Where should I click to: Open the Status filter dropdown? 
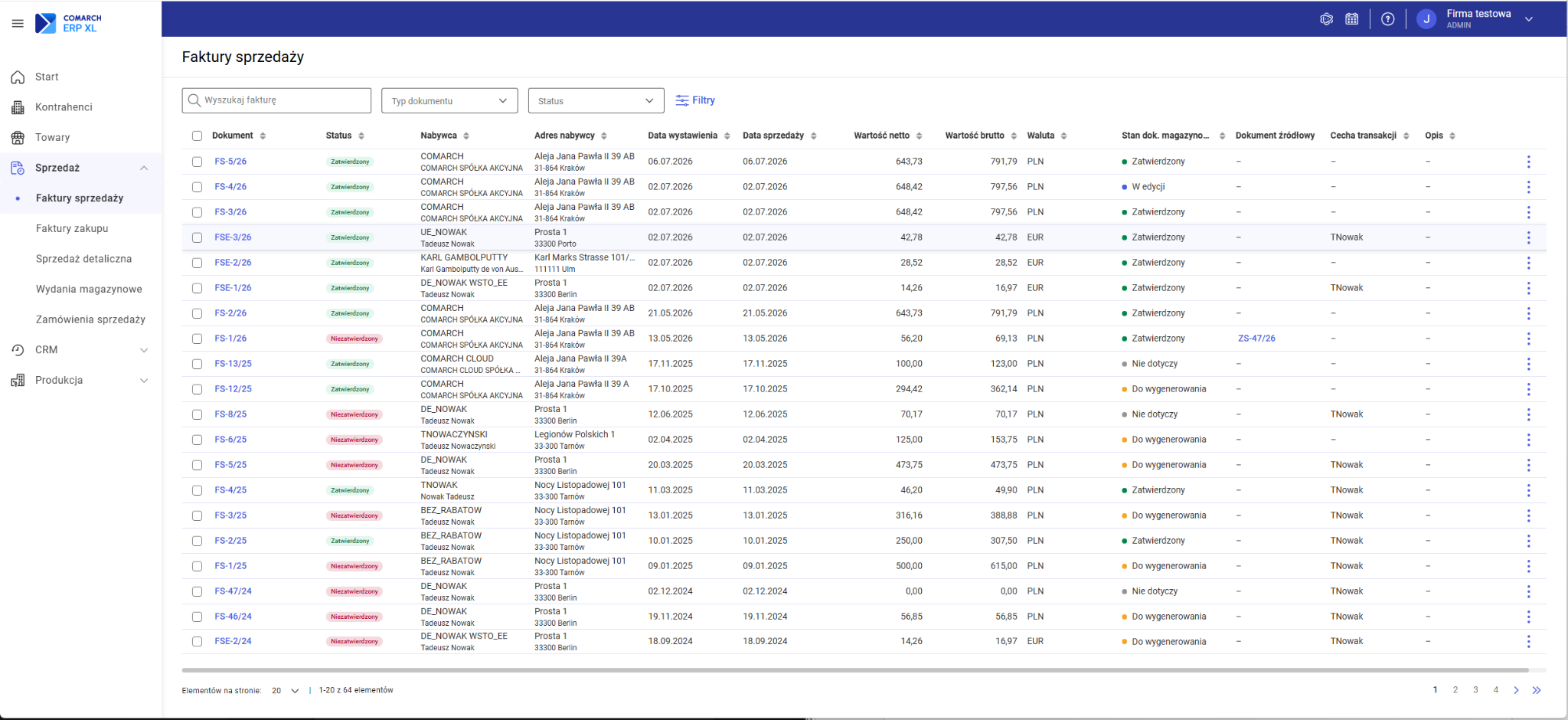596,100
